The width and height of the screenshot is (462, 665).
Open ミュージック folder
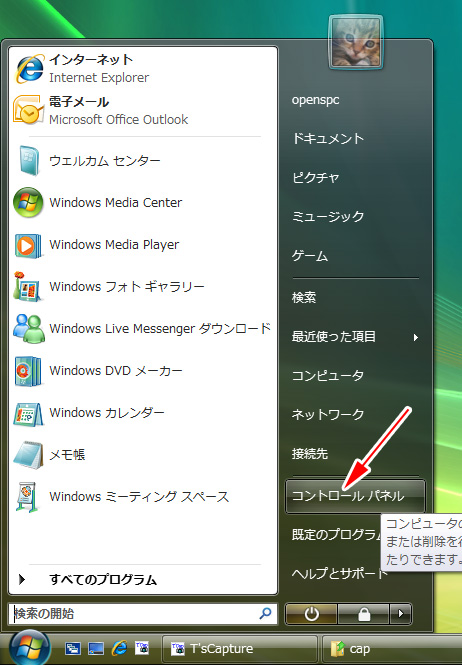click(328, 216)
